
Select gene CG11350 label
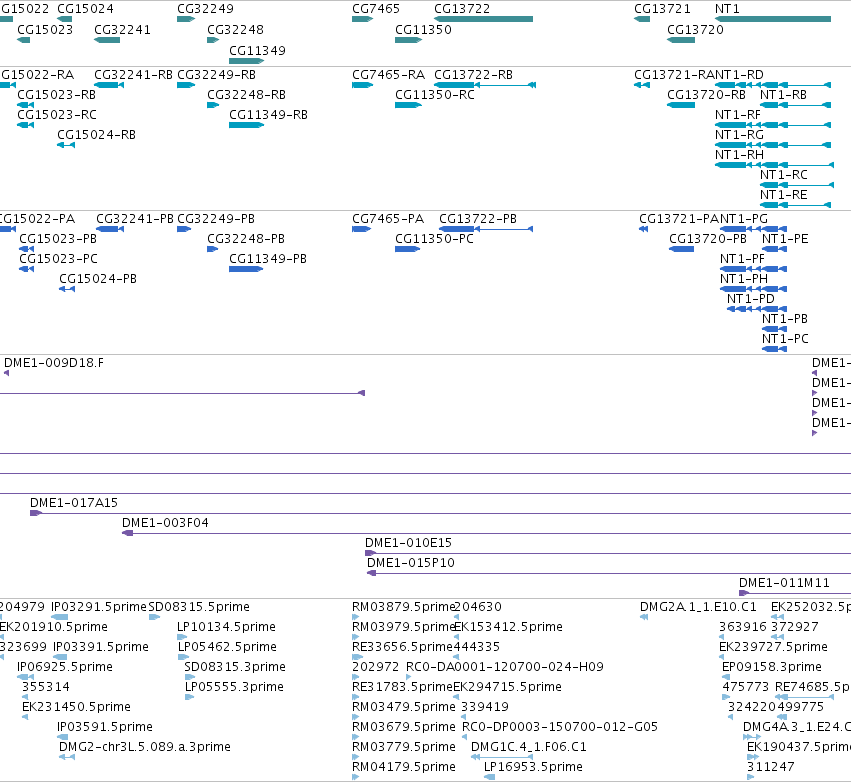[x=423, y=30]
